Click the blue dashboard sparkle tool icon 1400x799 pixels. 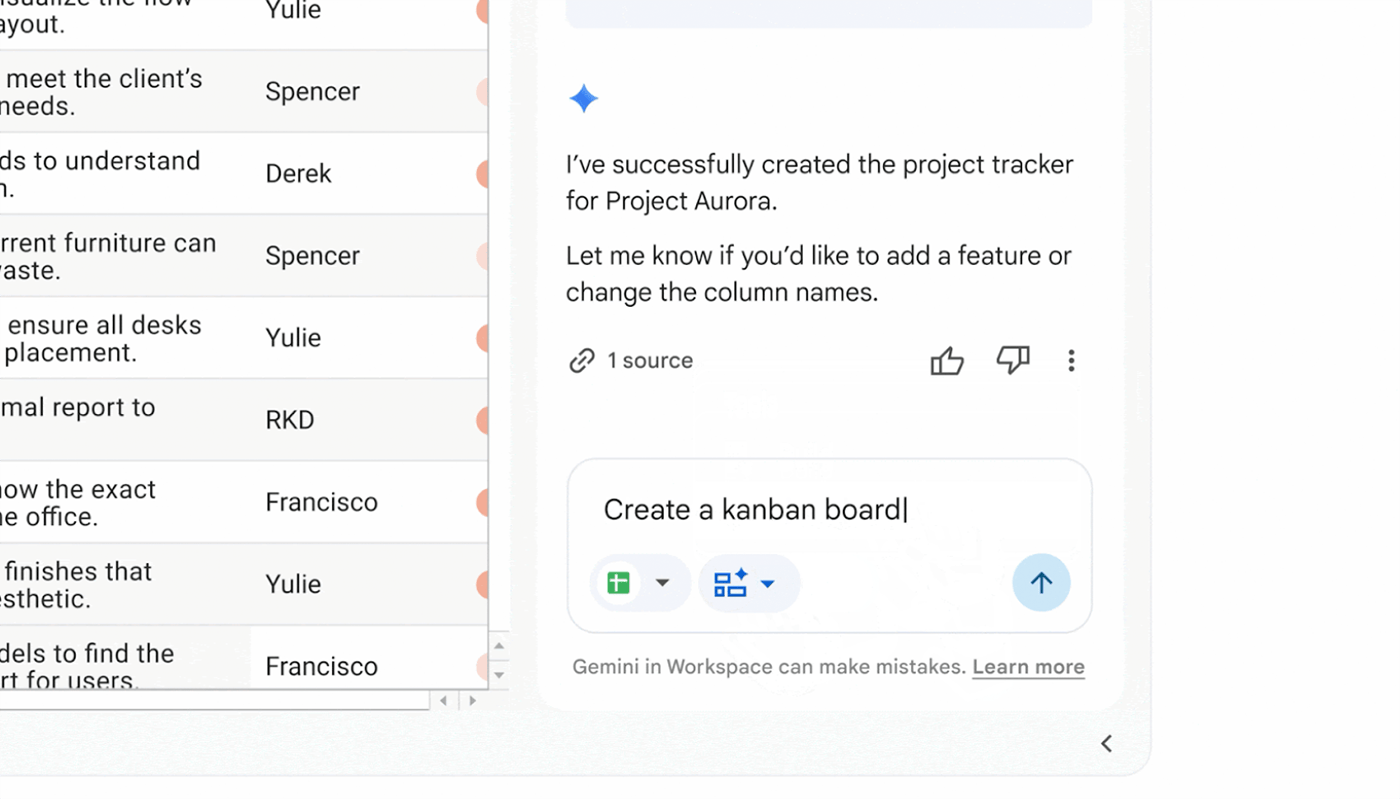tap(730, 583)
